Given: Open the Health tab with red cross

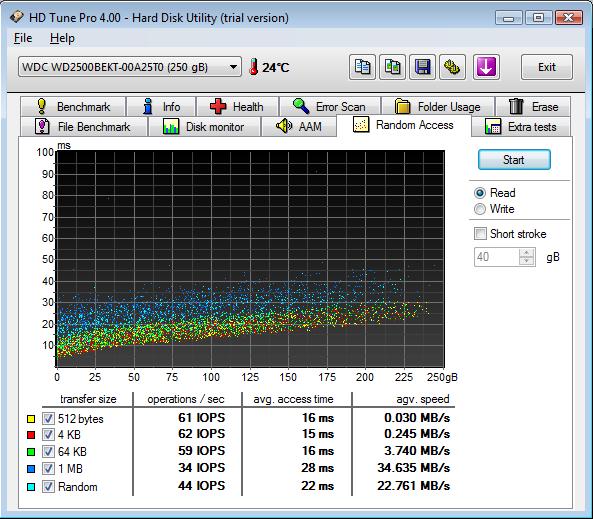Looking at the screenshot, I should click(238, 106).
